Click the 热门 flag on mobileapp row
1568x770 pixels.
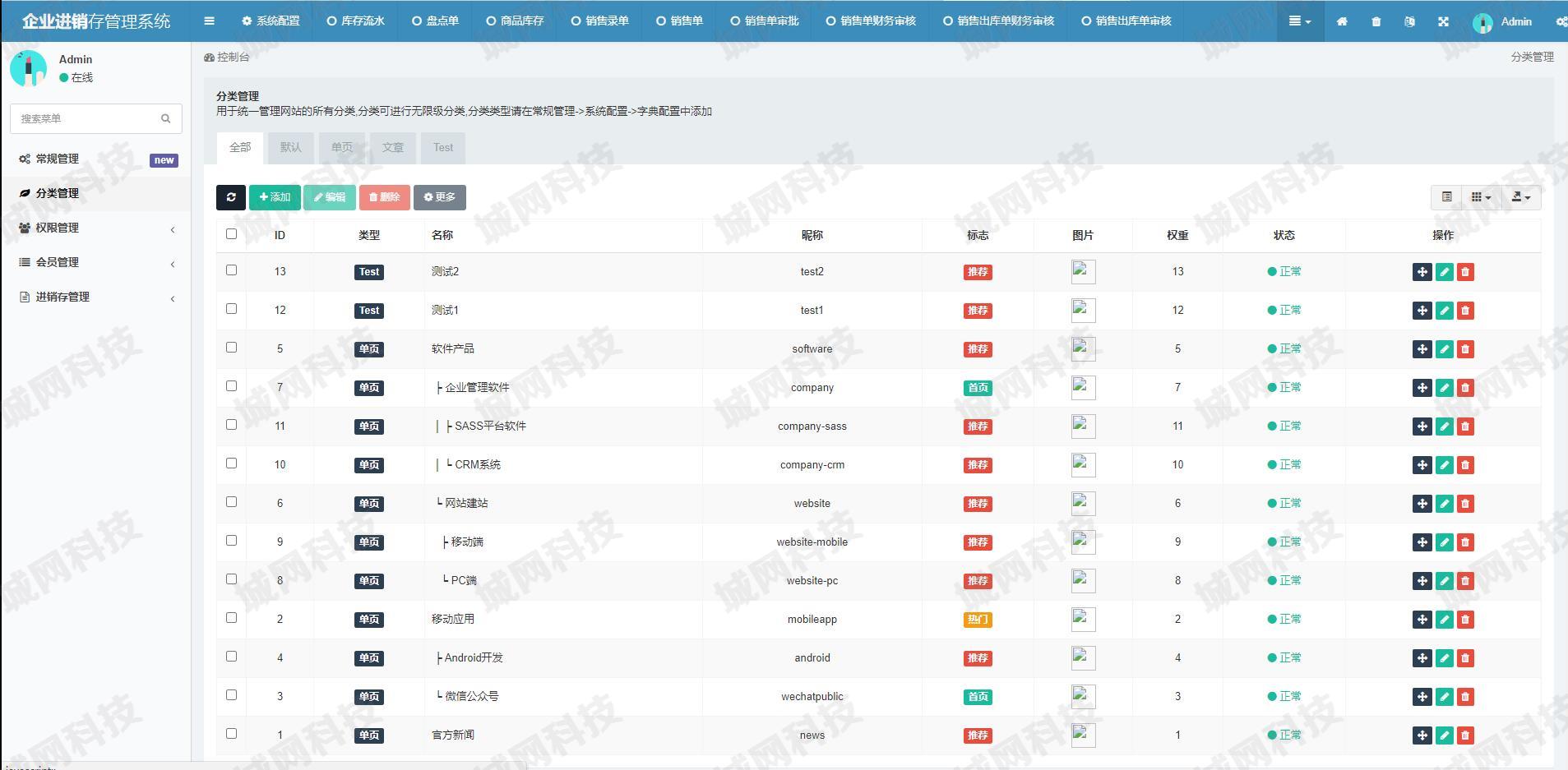[x=978, y=620]
